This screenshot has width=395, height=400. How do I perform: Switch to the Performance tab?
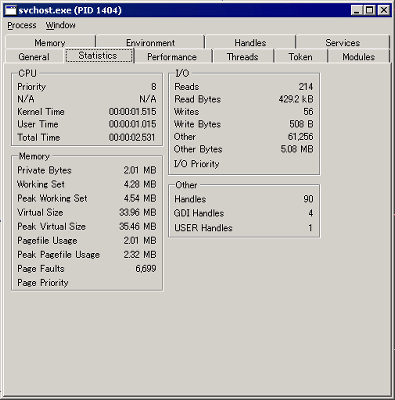tap(172, 57)
